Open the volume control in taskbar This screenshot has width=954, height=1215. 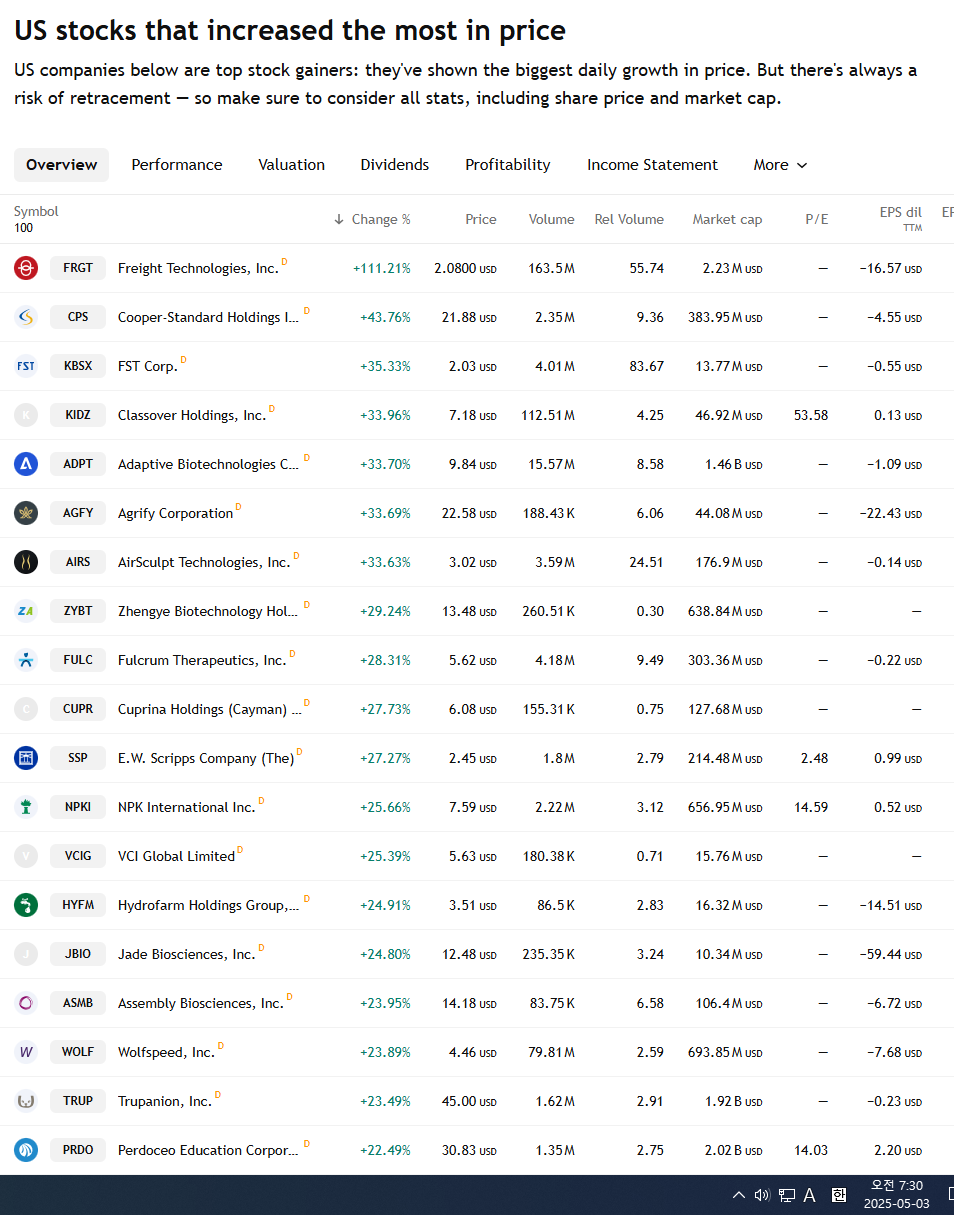[x=762, y=1195]
